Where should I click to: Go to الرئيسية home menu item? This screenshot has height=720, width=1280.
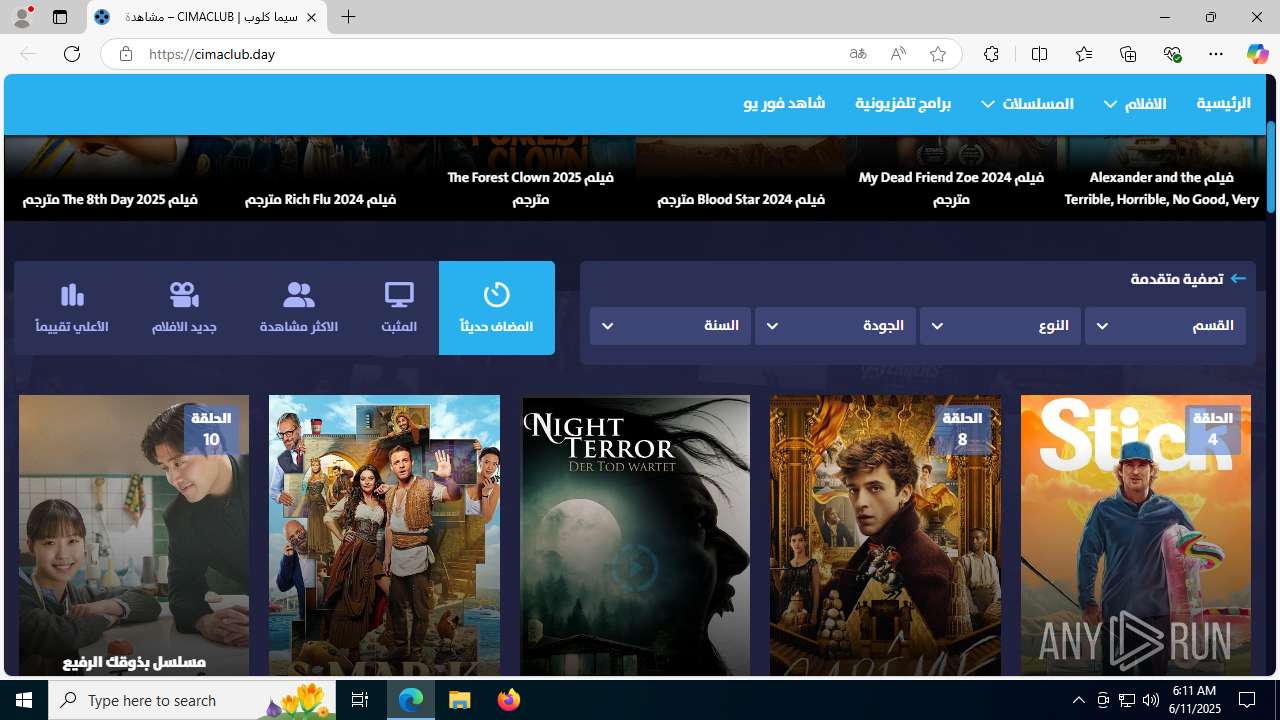[1223, 104]
